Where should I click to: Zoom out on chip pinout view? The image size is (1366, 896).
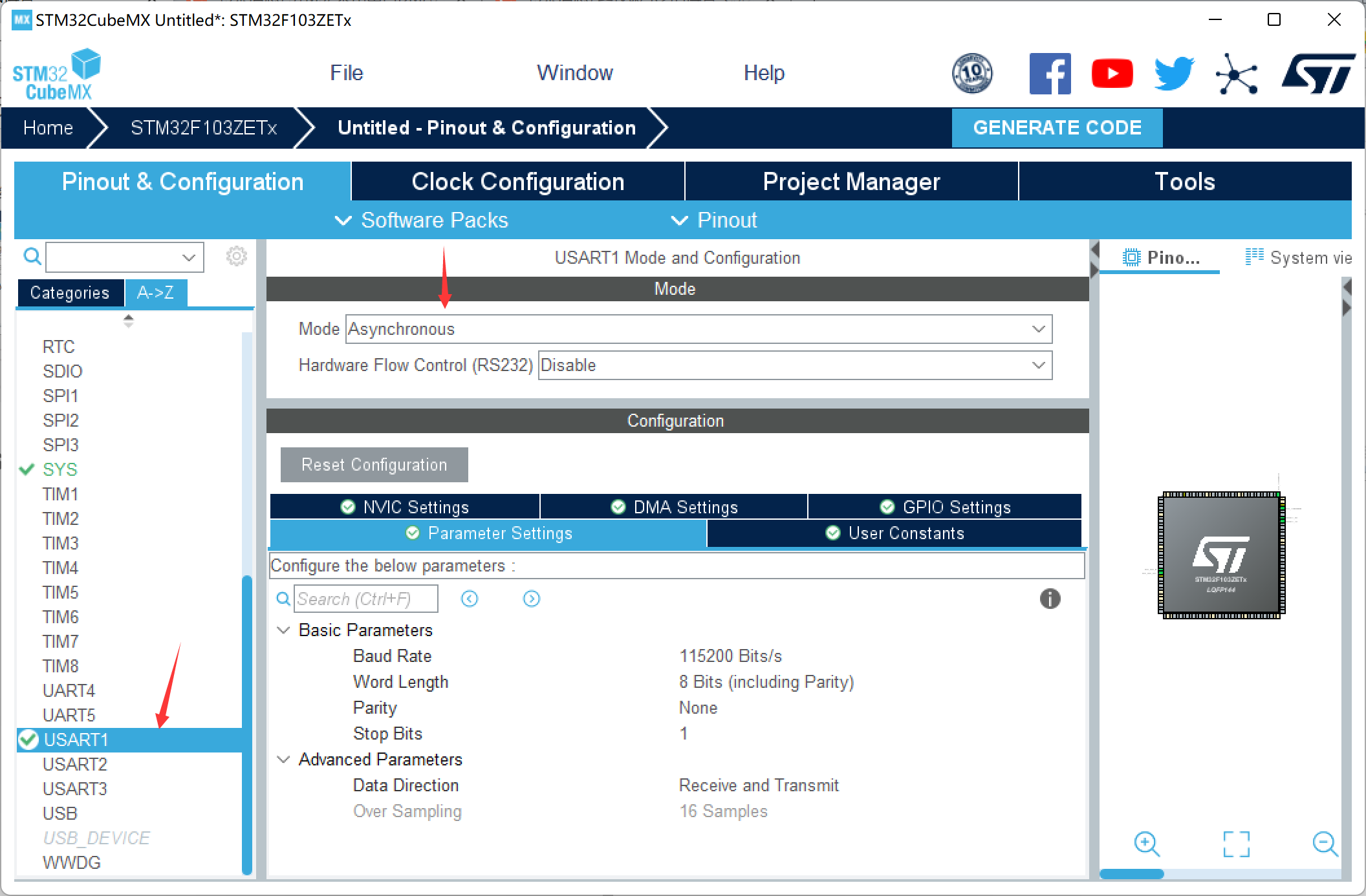(x=1325, y=844)
